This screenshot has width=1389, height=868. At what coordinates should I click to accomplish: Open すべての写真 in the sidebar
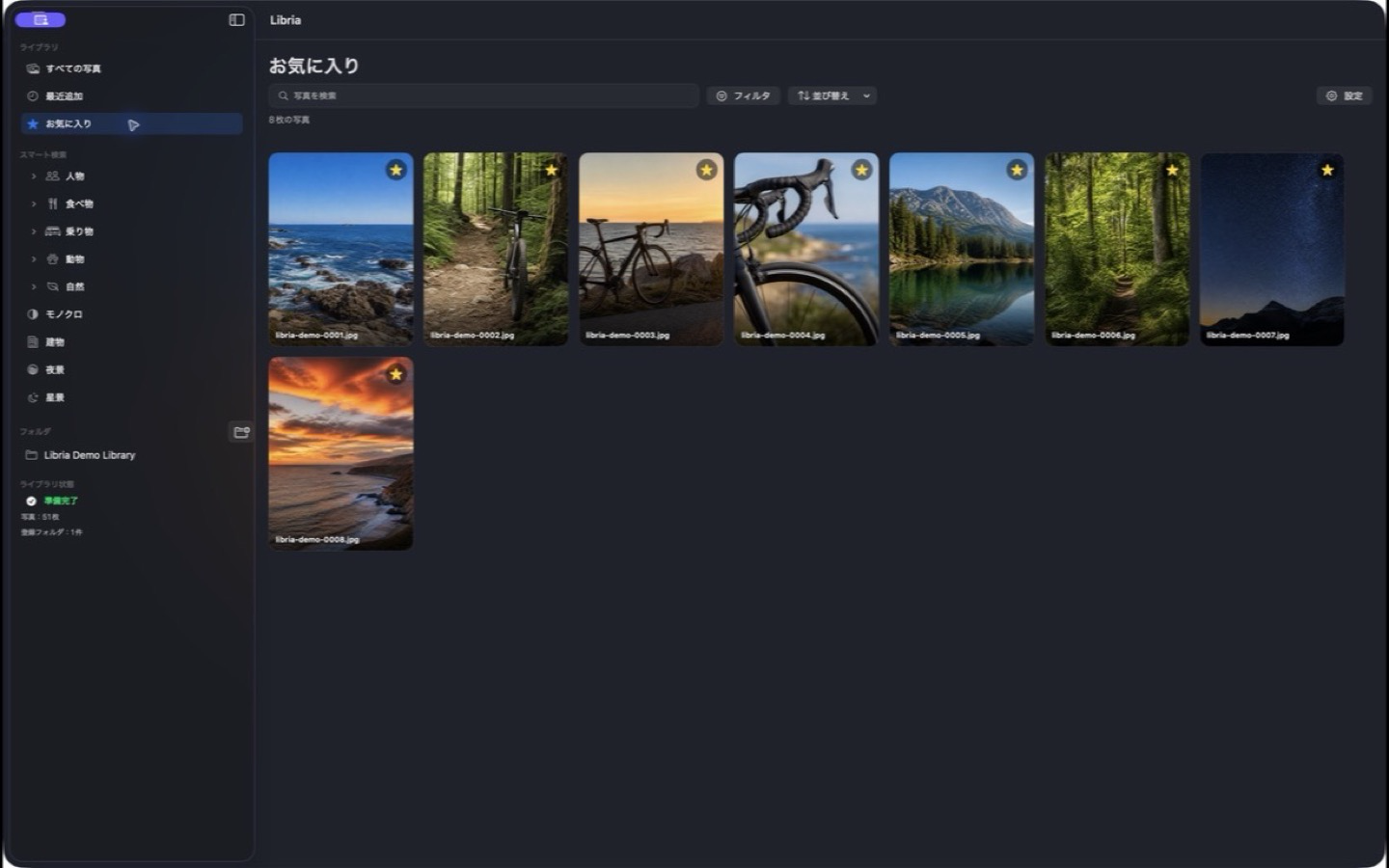131,68
